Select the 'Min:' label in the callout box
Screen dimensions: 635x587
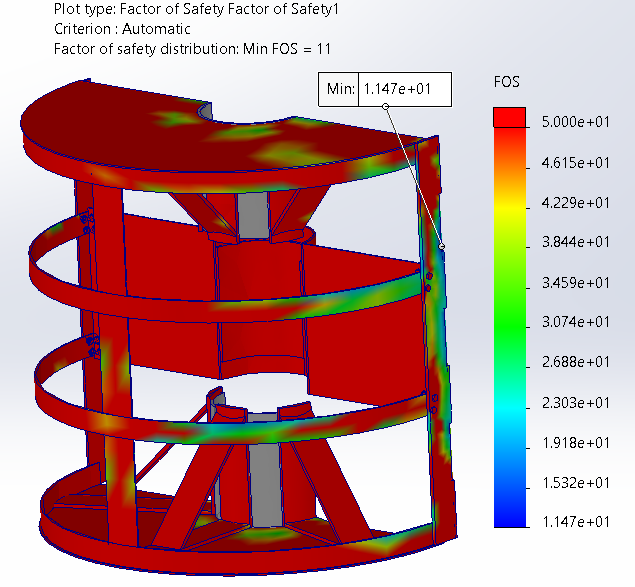click(340, 90)
